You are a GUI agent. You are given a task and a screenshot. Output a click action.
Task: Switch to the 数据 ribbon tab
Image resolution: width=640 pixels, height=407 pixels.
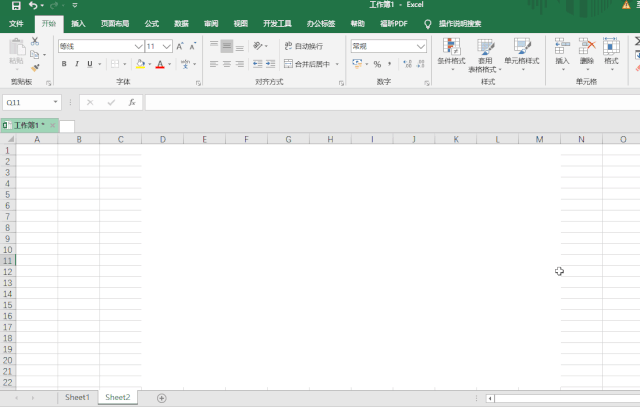(x=181, y=24)
